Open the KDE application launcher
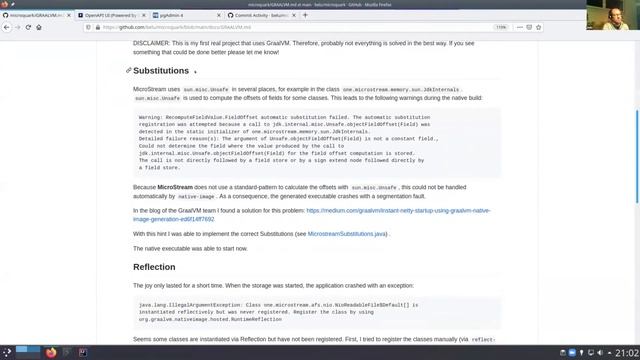640x360 pixels. pos(7,353)
